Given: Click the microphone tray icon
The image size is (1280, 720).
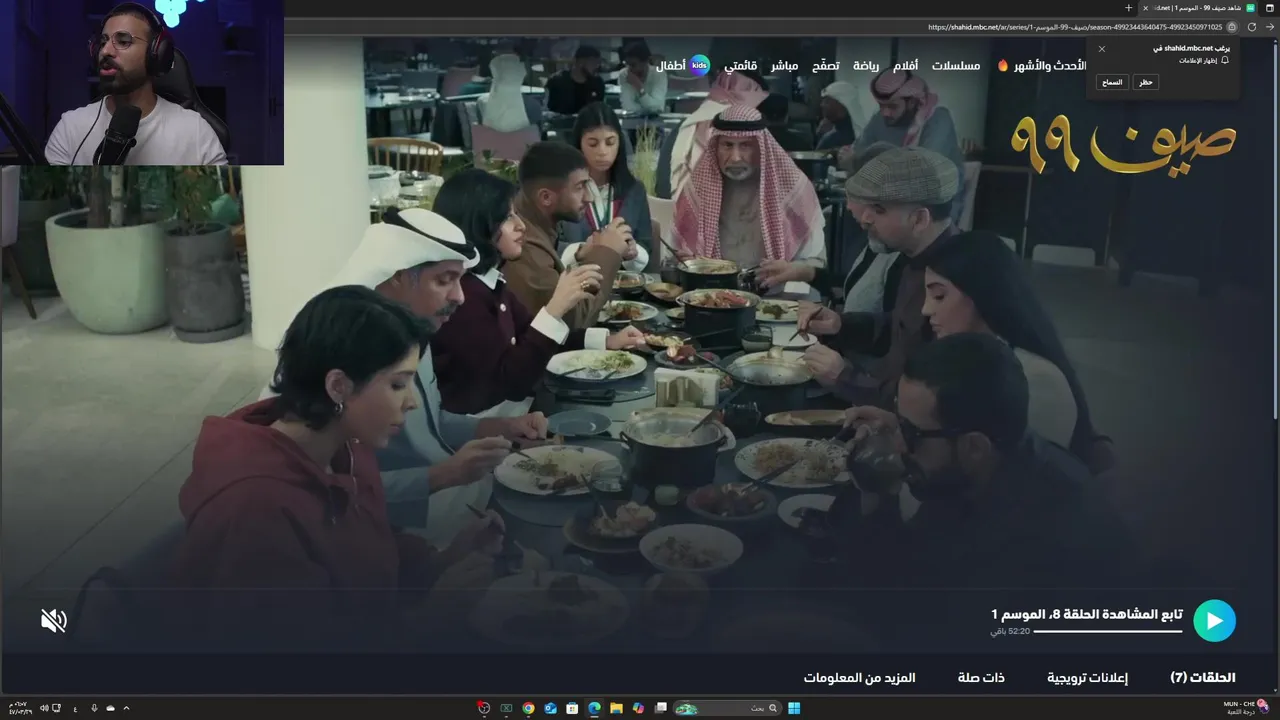Looking at the screenshot, I should click(94, 708).
